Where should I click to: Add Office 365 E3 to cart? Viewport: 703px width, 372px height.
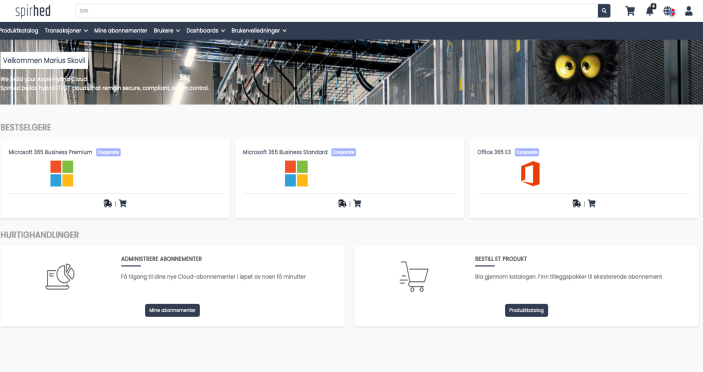592,203
